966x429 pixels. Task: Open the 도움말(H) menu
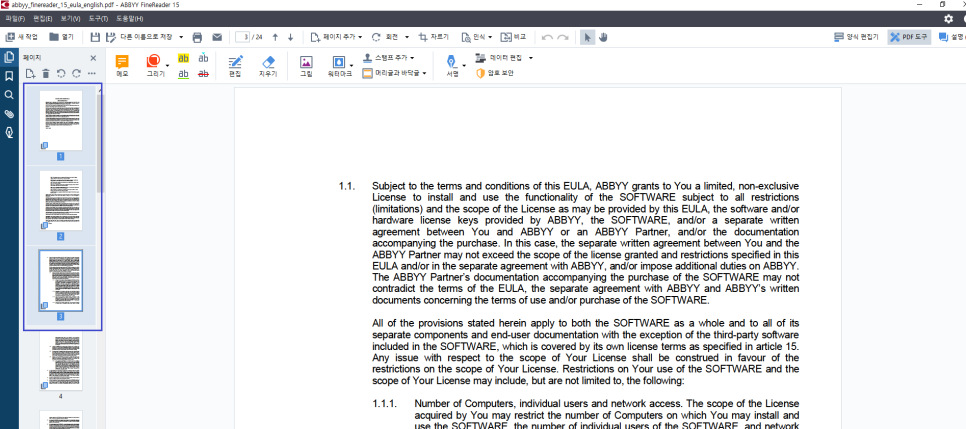(130, 19)
